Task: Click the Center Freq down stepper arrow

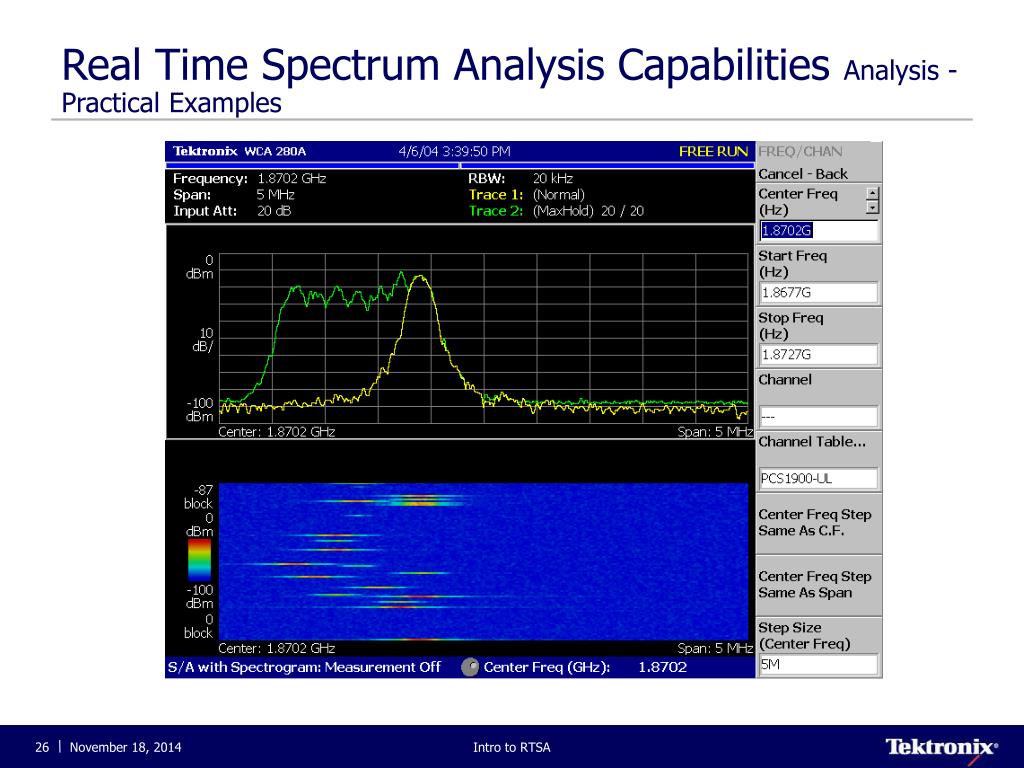Action: [x=872, y=208]
